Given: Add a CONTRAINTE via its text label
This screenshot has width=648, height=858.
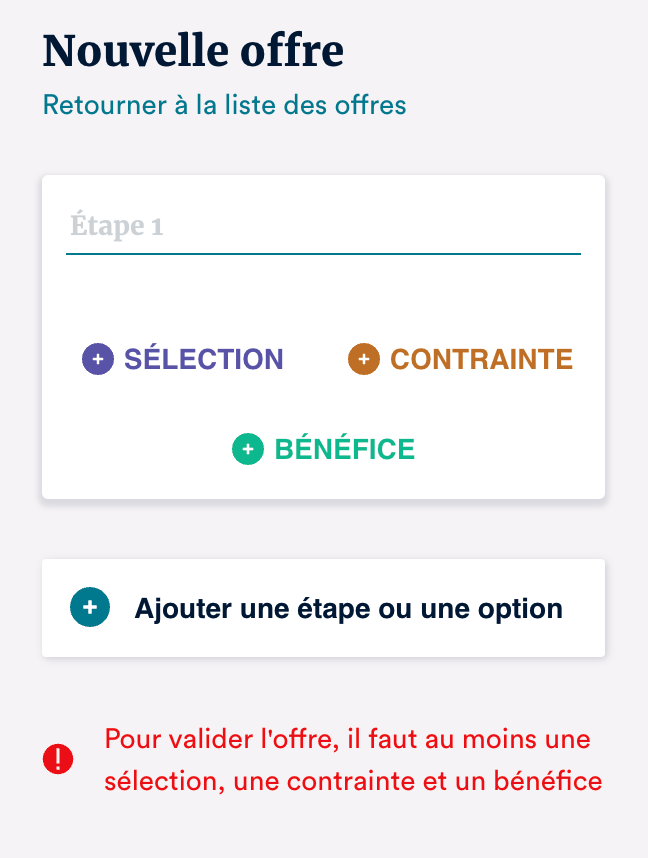Looking at the screenshot, I should pos(481,359).
